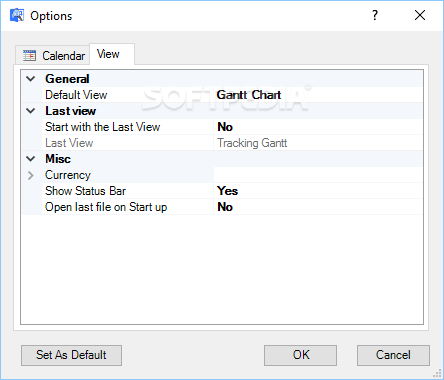Click the Cancel button
Viewport: 444px width, 380px height.
393,355
